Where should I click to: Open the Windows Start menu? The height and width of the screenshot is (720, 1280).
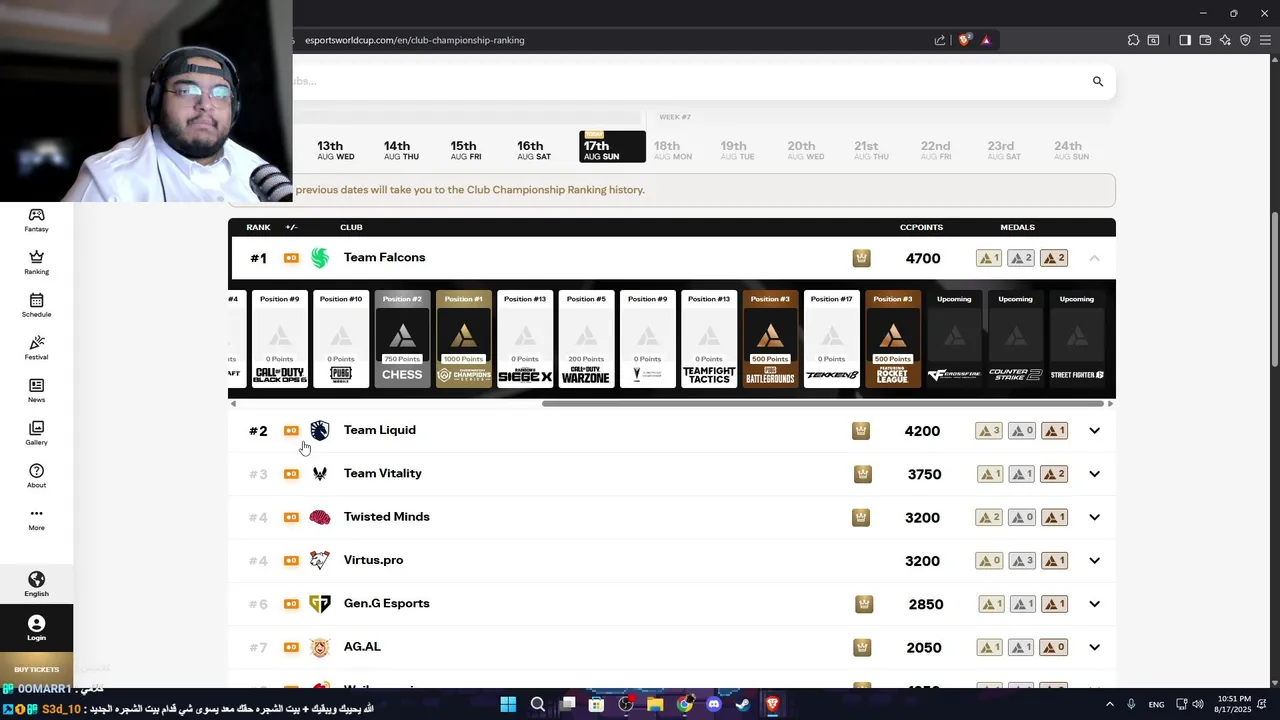click(x=508, y=704)
